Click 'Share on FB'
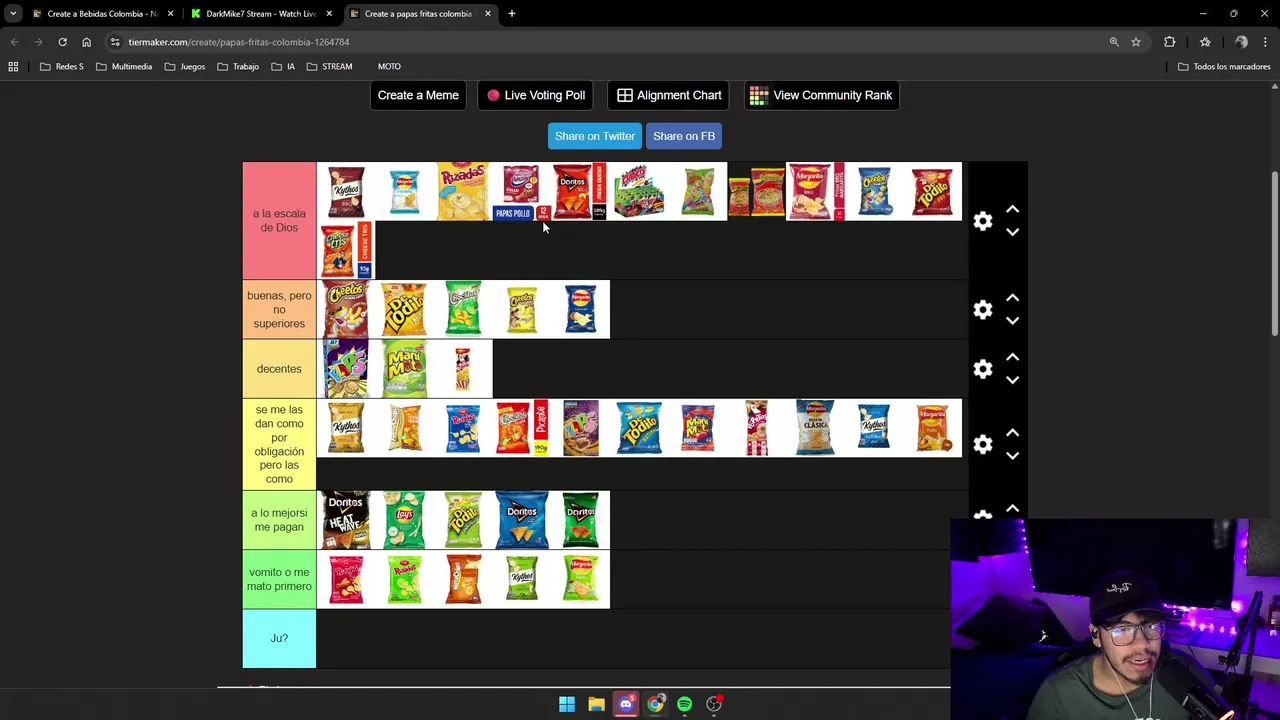The width and height of the screenshot is (1280, 720). (x=684, y=136)
